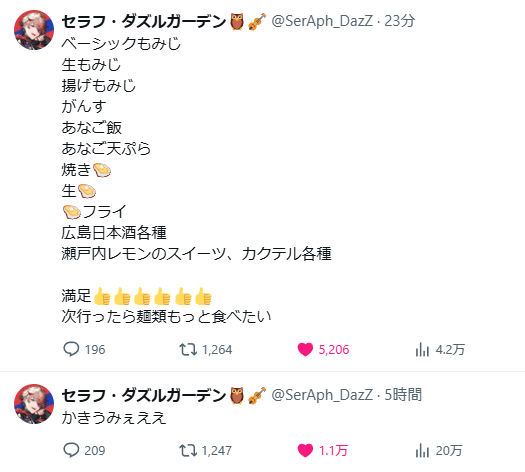The width and height of the screenshot is (525, 472).
Task: Click retweet icon with 1,247 count
Action: [x=188, y=450]
